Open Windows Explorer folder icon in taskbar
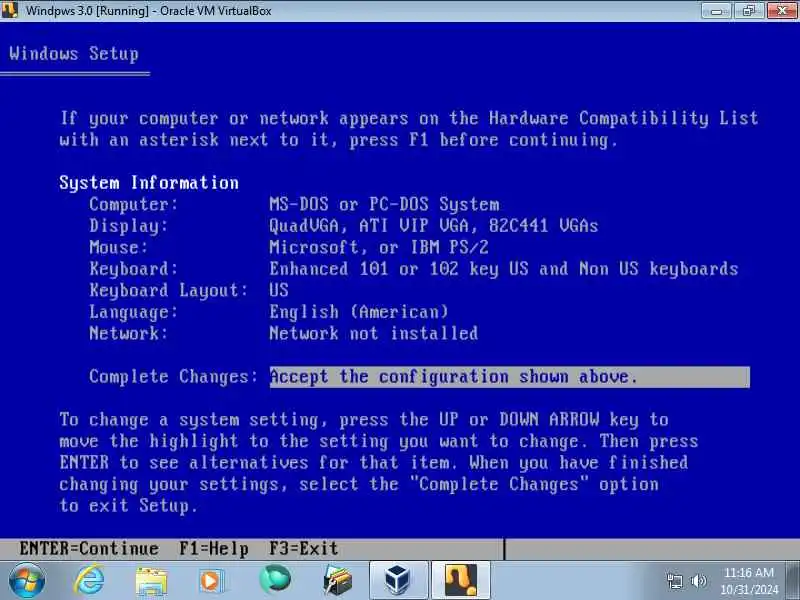Viewport: 800px width, 600px height. (x=151, y=582)
